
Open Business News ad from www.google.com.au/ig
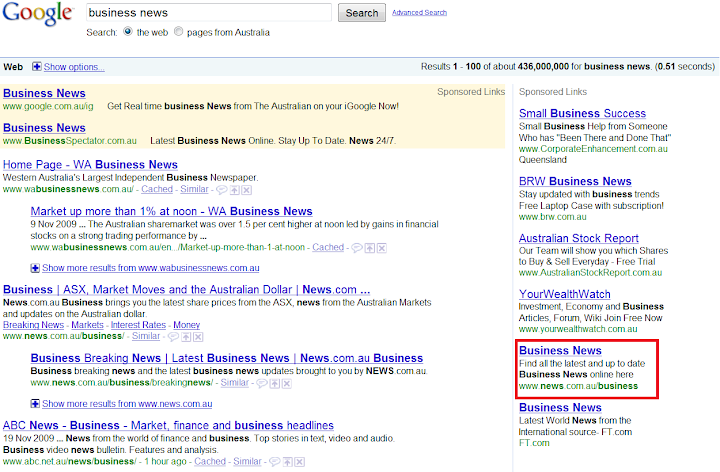tap(44, 93)
